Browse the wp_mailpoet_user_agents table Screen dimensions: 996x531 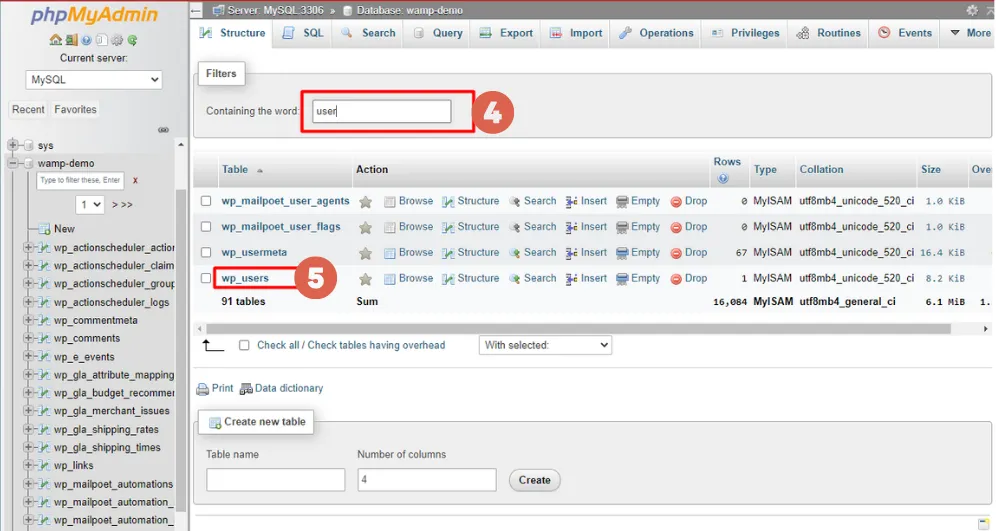pos(408,201)
